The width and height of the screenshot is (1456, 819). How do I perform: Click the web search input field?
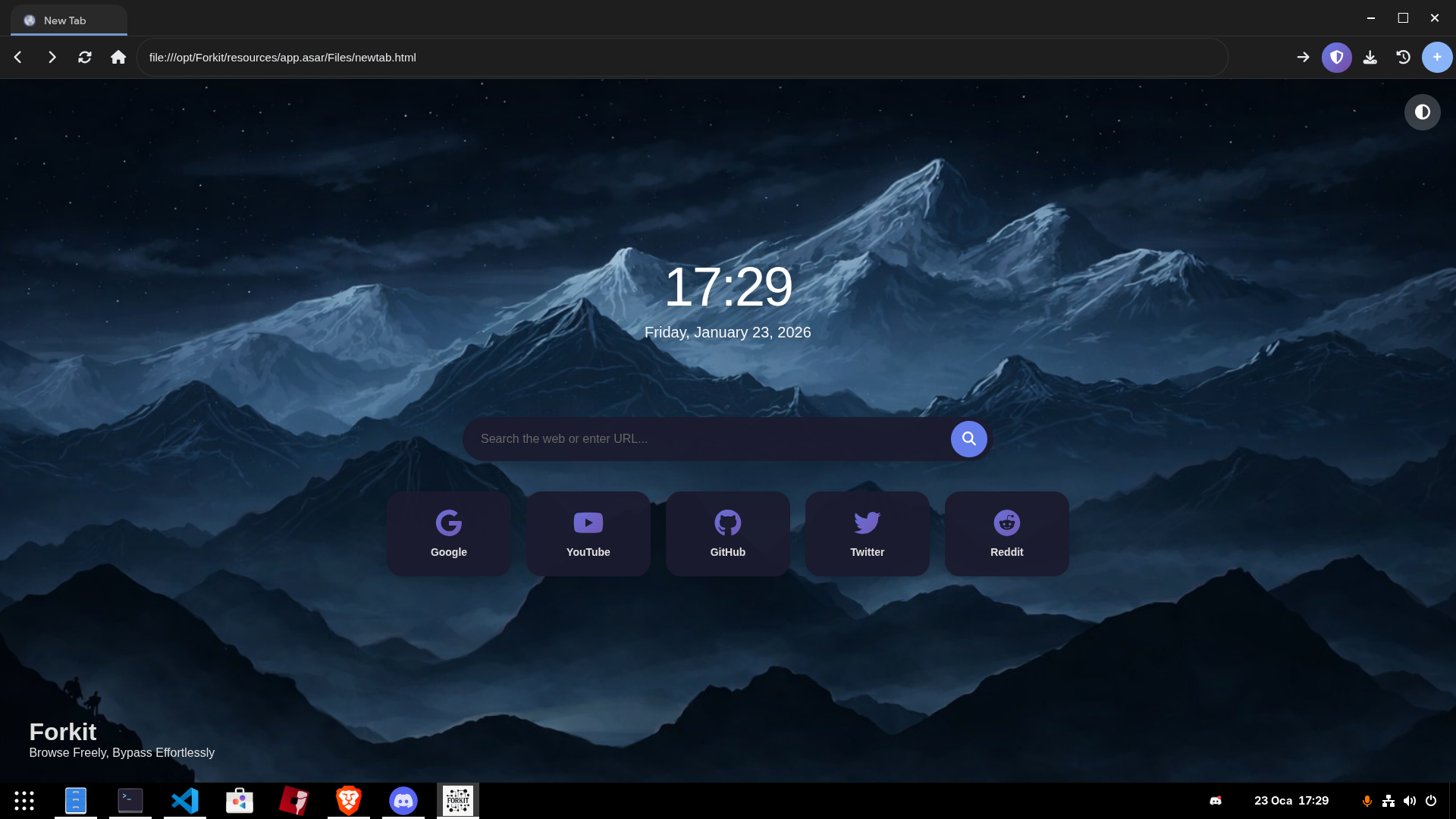(705, 438)
